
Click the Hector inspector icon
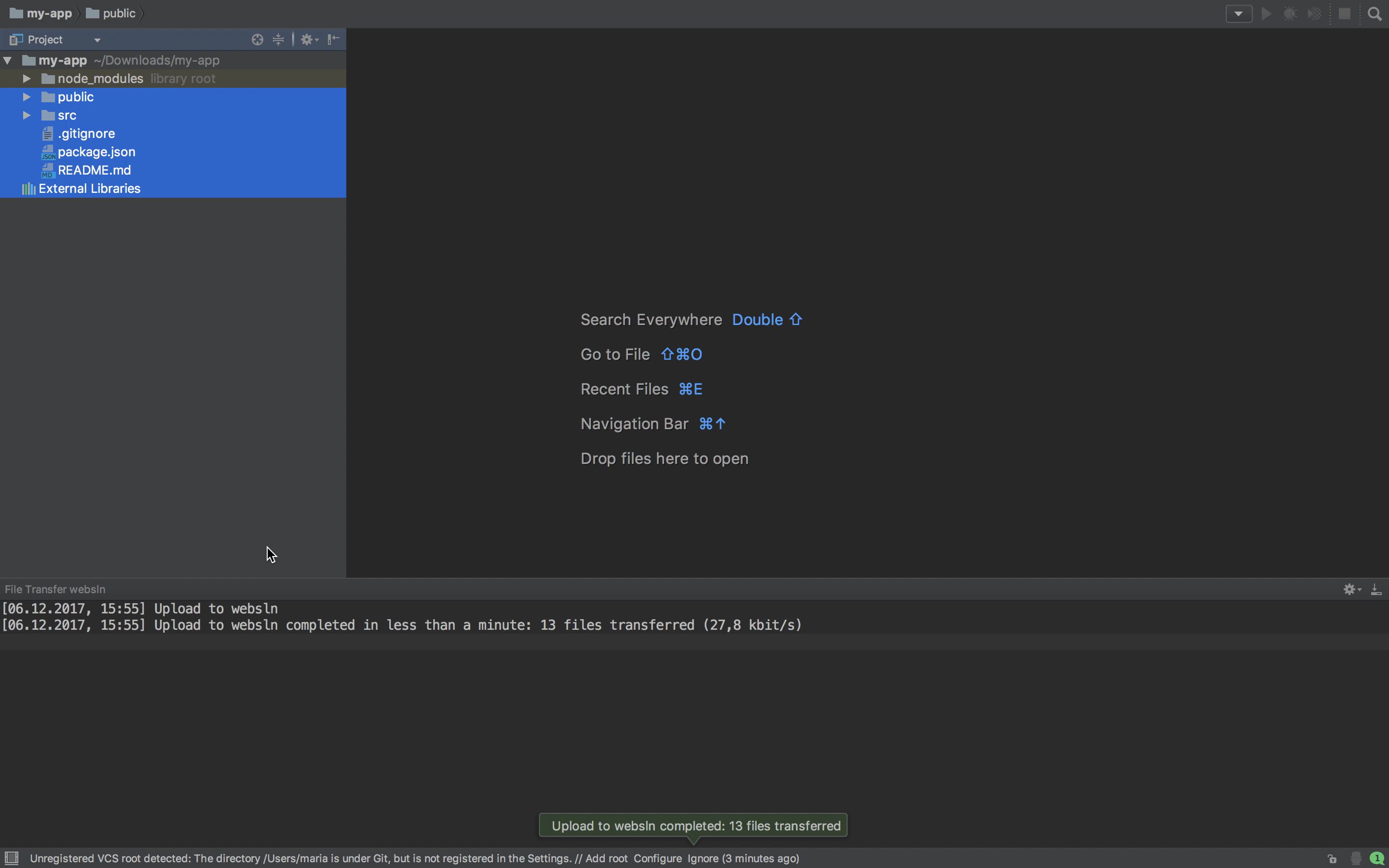[1356, 859]
